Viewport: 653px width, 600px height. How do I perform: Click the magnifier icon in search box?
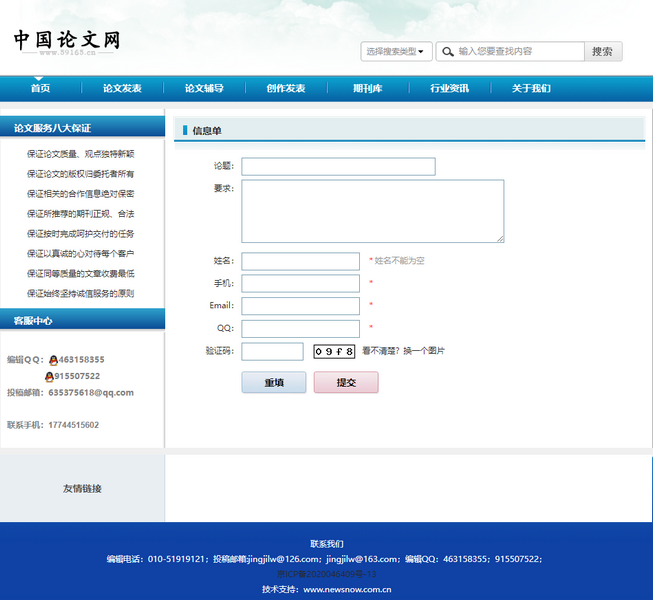(446, 51)
